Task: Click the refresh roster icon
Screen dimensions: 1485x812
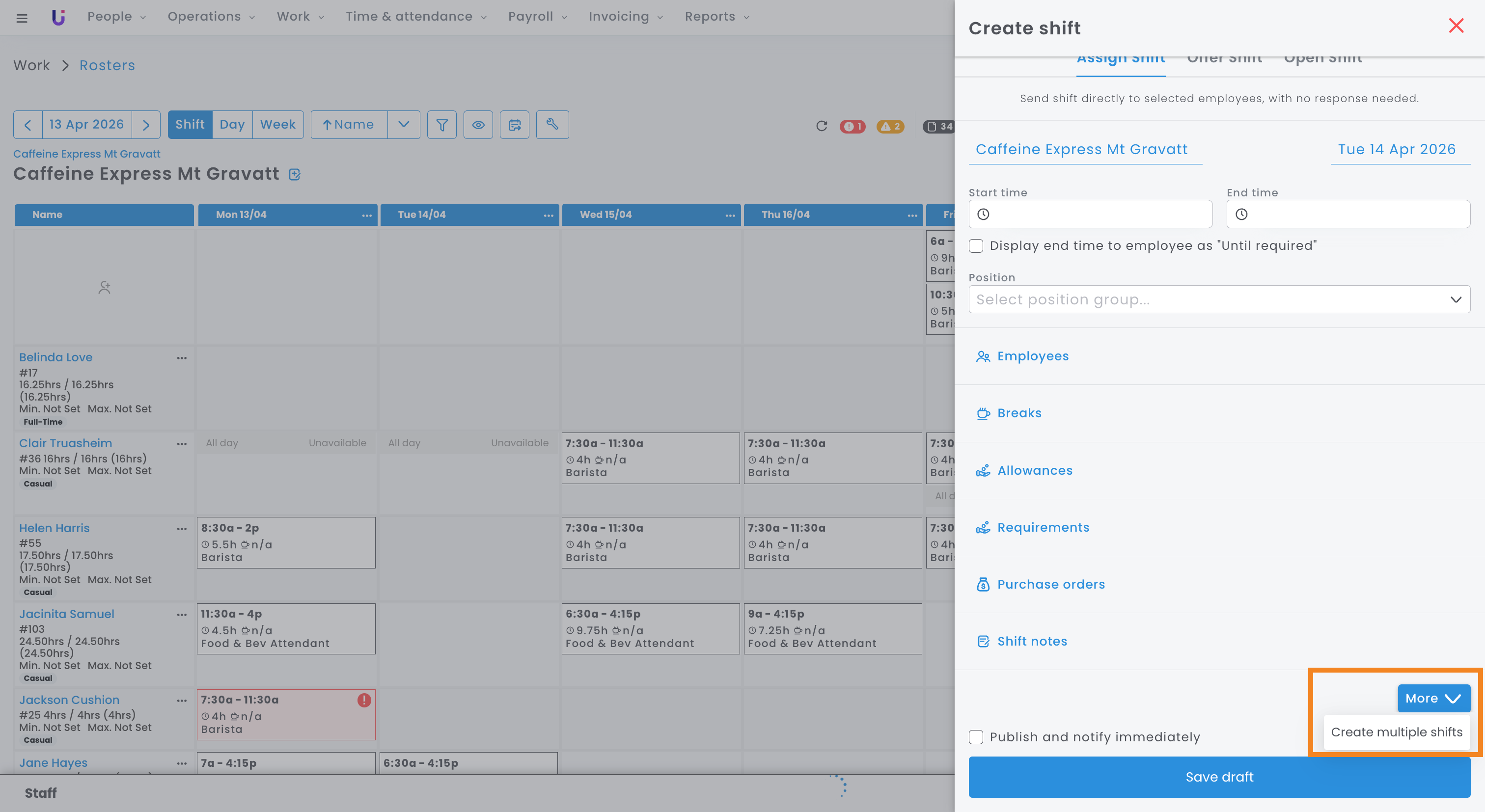Action: coord(822,126)
